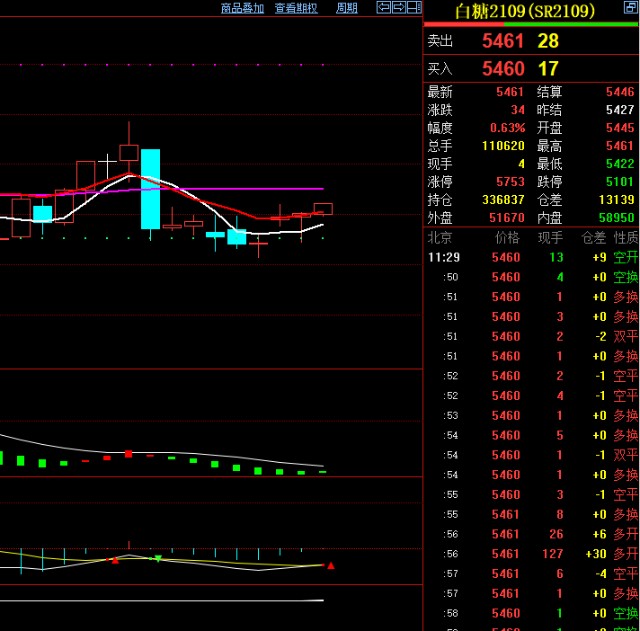This screenshot has width=640, height=631.
Task: Click the 价格 column header
Action: point(507,238)
